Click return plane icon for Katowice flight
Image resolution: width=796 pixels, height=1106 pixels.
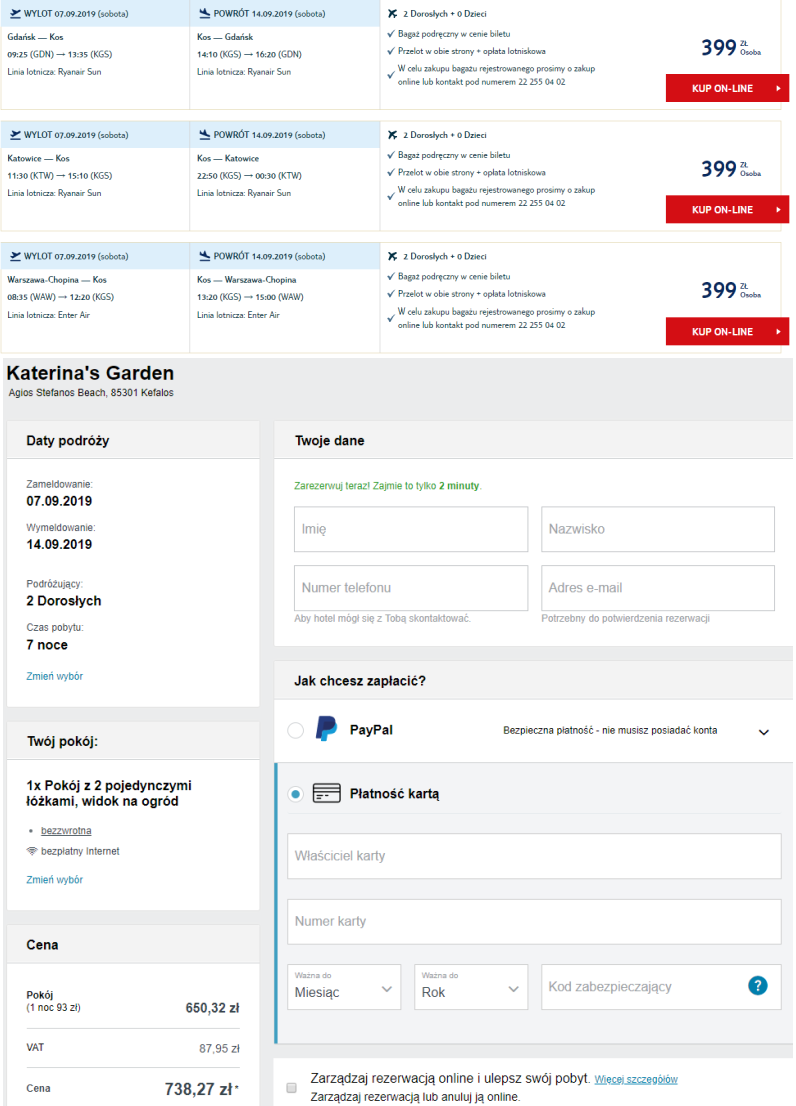[204, 135]
